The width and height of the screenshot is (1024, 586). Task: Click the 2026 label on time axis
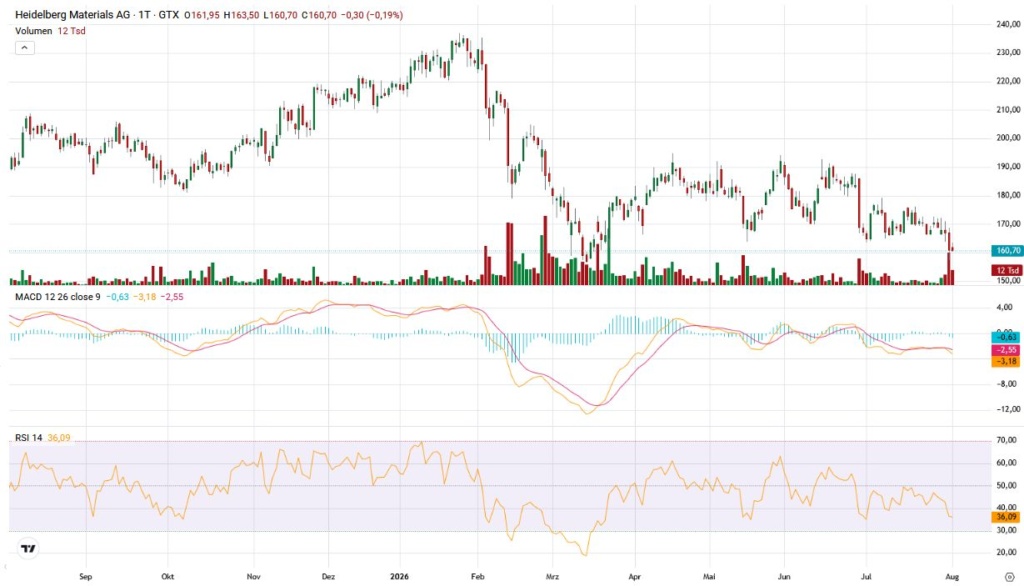click(399, 577)
